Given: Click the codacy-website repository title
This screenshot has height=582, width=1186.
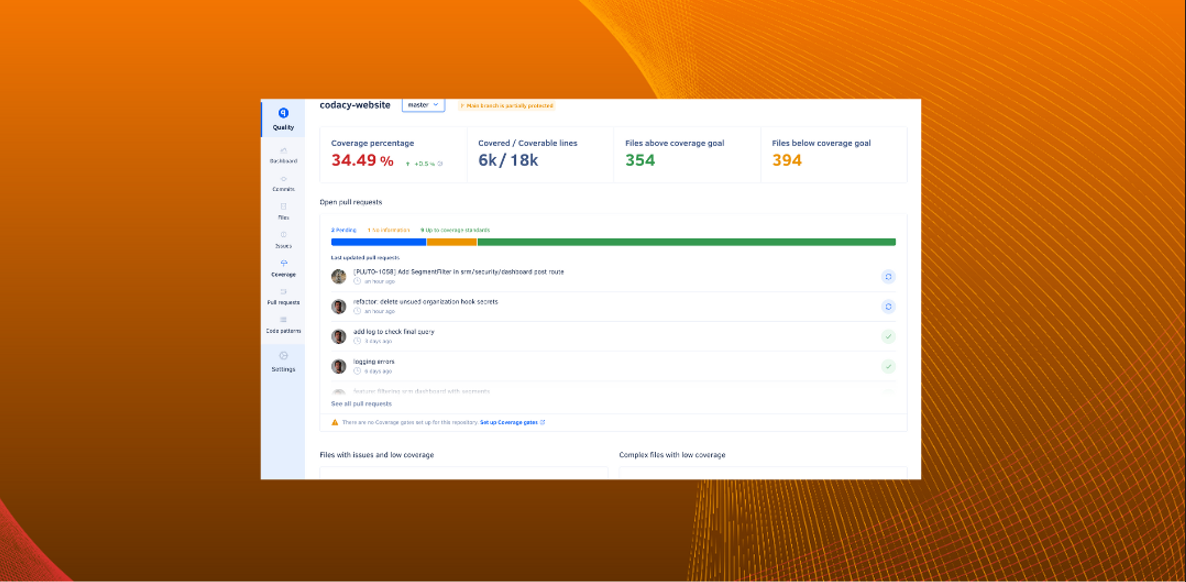Looking at the screenshot, I should (x=355, y=105).
